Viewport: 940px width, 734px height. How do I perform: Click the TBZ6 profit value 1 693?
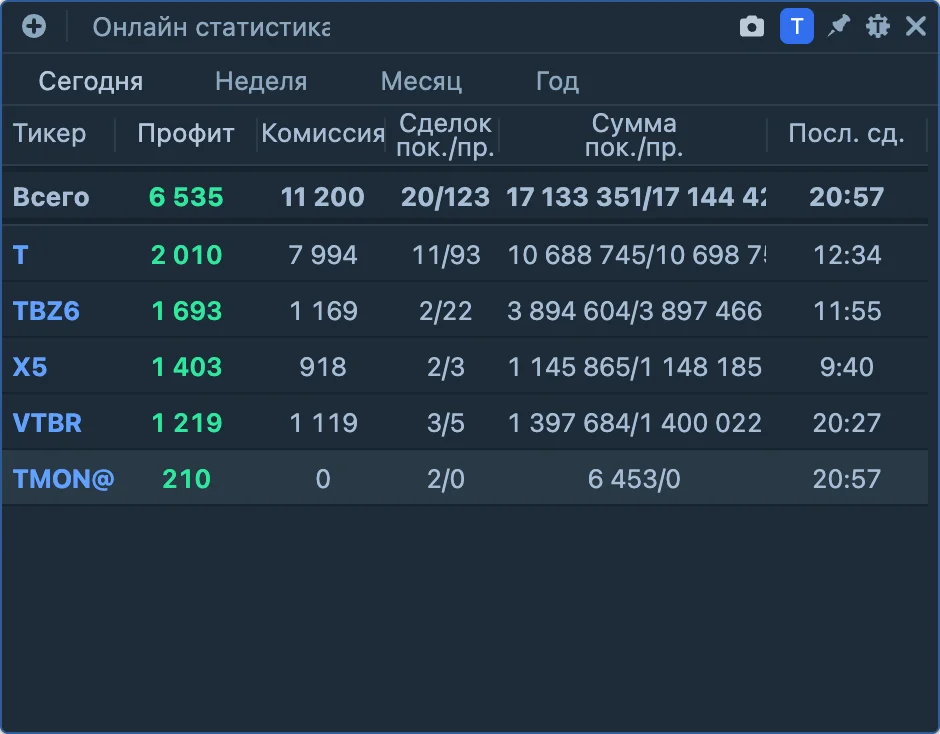[186, 311]
